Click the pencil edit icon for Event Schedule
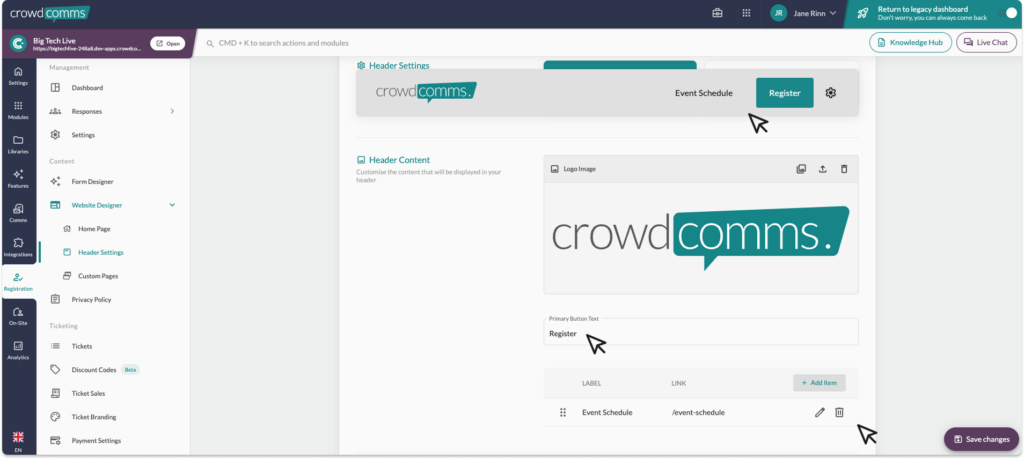 [x=820, y=412]
